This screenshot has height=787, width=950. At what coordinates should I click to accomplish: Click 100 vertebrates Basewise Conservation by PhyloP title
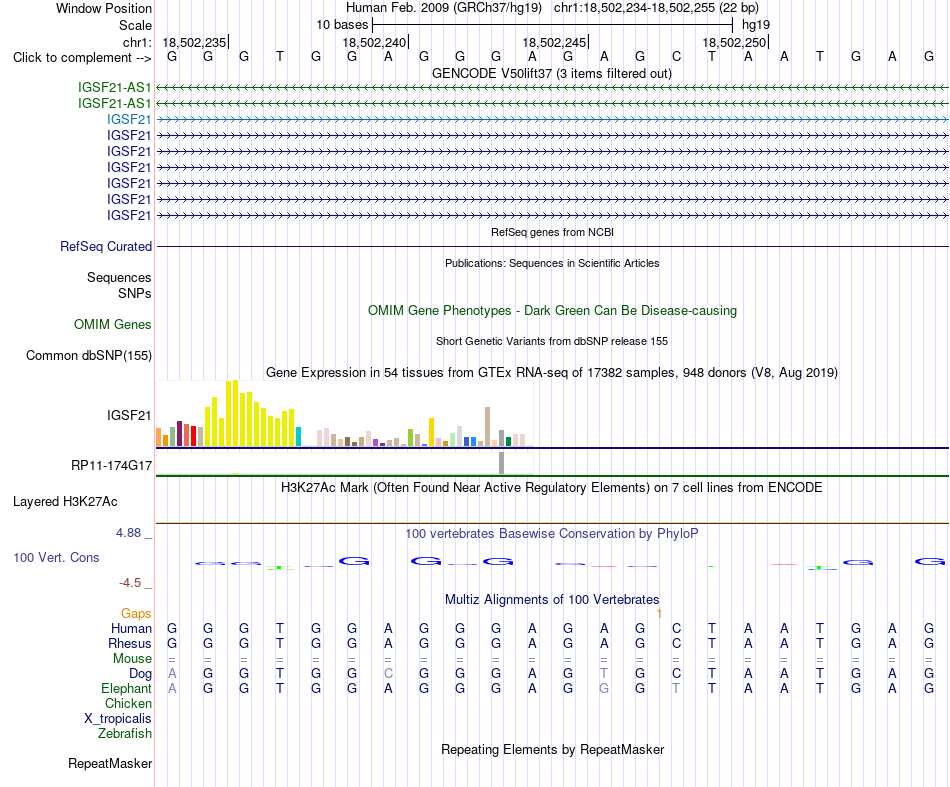pos(551,534)
